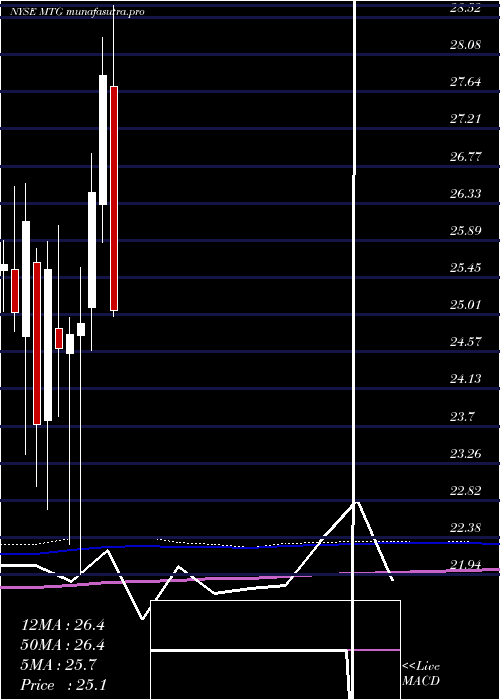500x700 pixels.
Task: Select the tallest red candlestick near 27.64
Action: pos(114,198)
